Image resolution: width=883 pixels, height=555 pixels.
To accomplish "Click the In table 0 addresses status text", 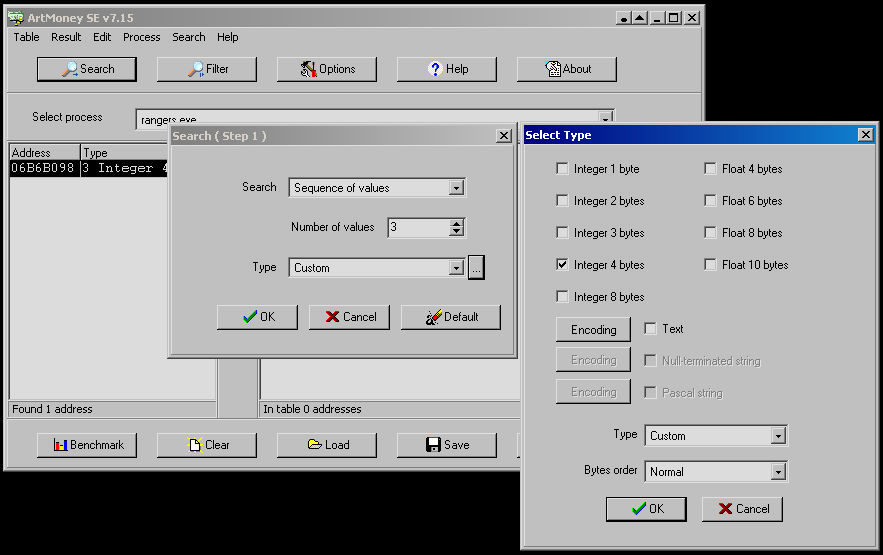I will coord(312,409).
